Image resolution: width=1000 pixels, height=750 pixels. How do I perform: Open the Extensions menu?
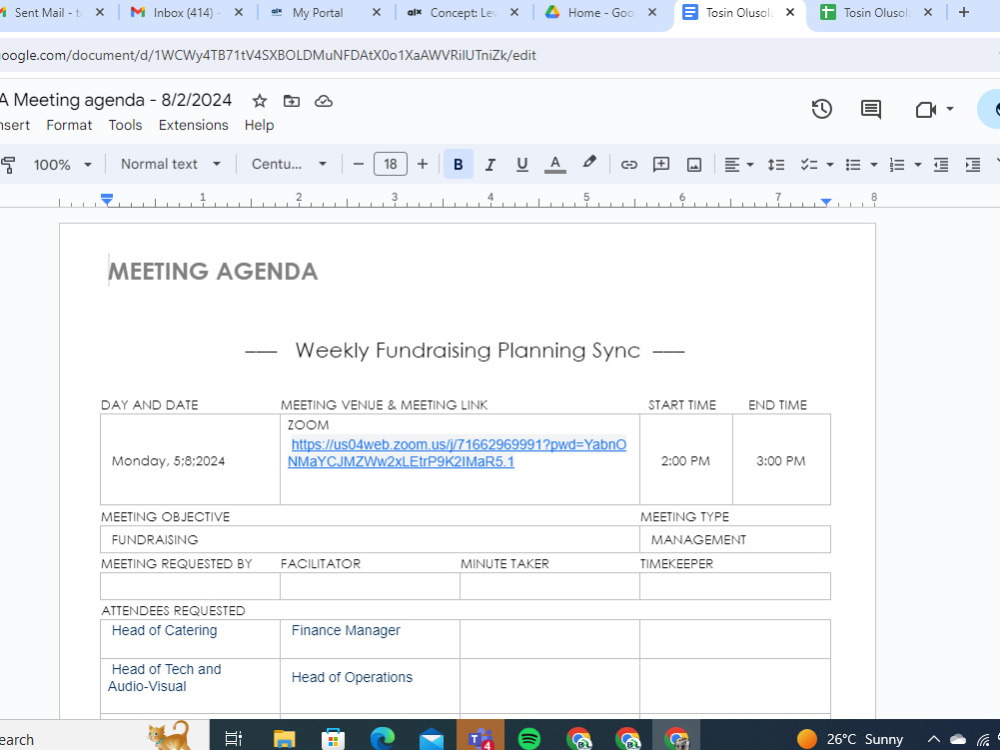pos(193,125)
